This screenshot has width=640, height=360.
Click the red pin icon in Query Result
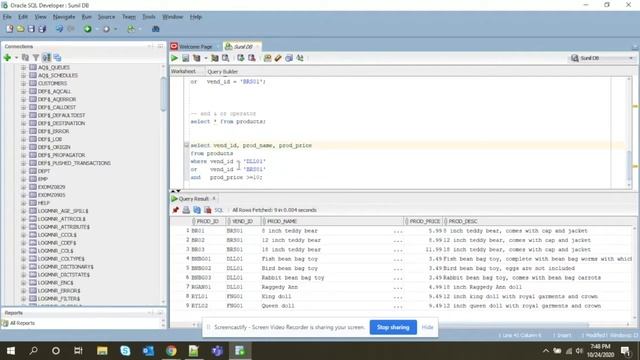pyautogui.click(x=176, y=210)
